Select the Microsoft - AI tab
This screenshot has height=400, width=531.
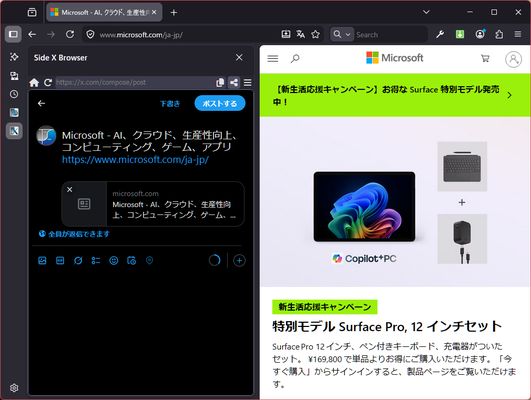(x=104, y=13)
